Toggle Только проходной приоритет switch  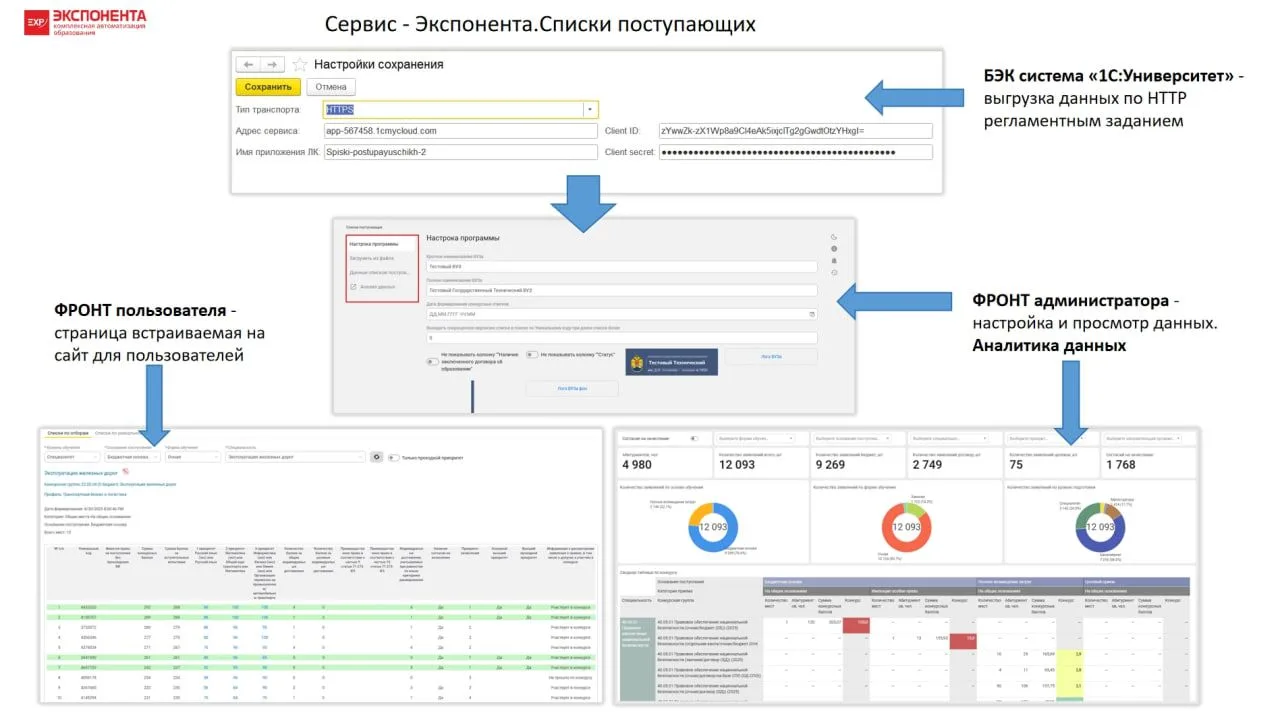tap(393, 457)
